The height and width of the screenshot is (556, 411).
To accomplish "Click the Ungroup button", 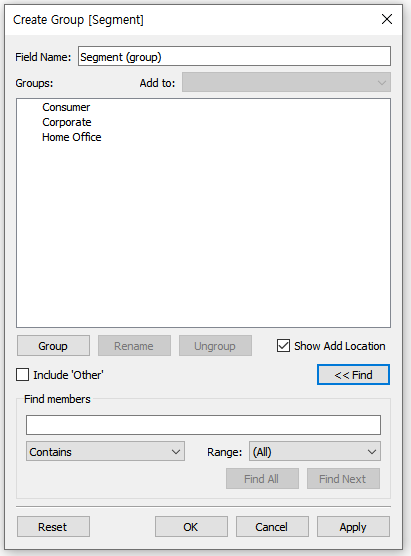I will coord(215,346).
